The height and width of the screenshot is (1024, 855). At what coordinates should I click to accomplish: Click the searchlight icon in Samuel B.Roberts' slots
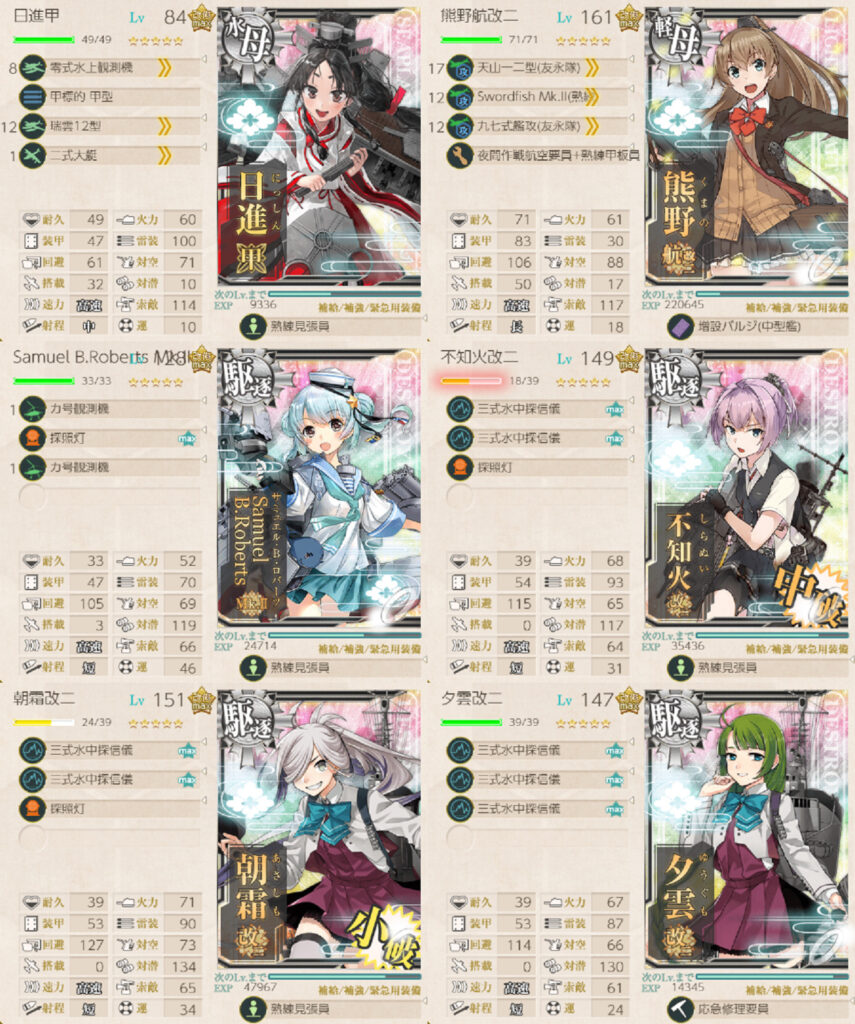coord(31,438)
